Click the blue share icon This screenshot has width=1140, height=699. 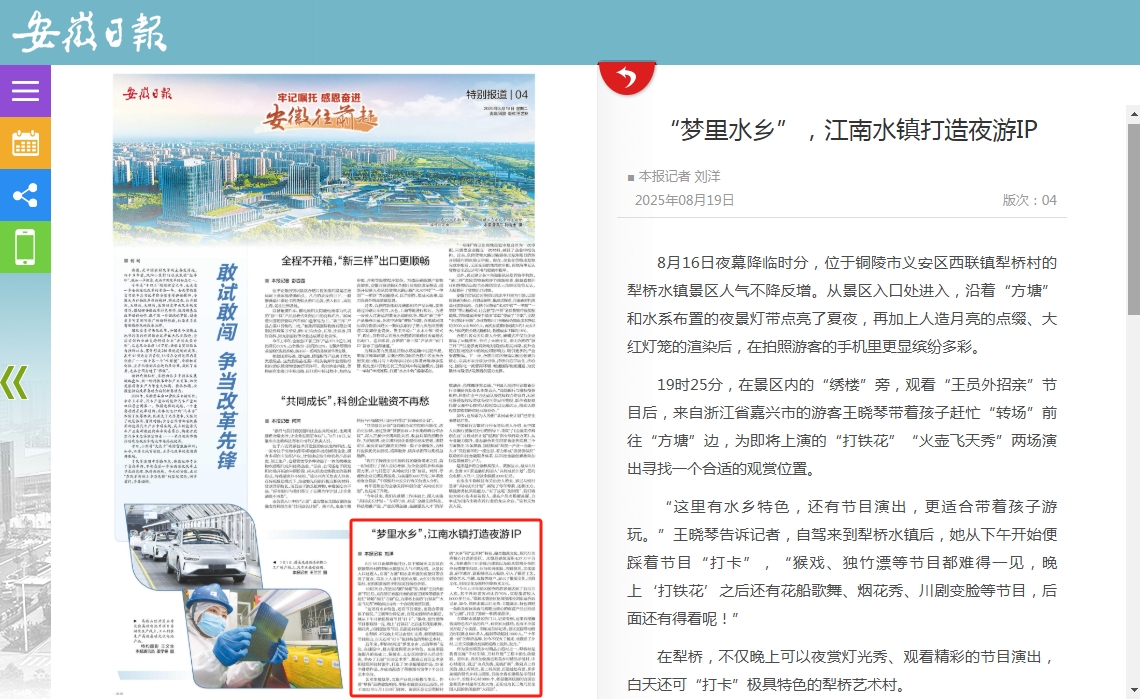point(25,195)
